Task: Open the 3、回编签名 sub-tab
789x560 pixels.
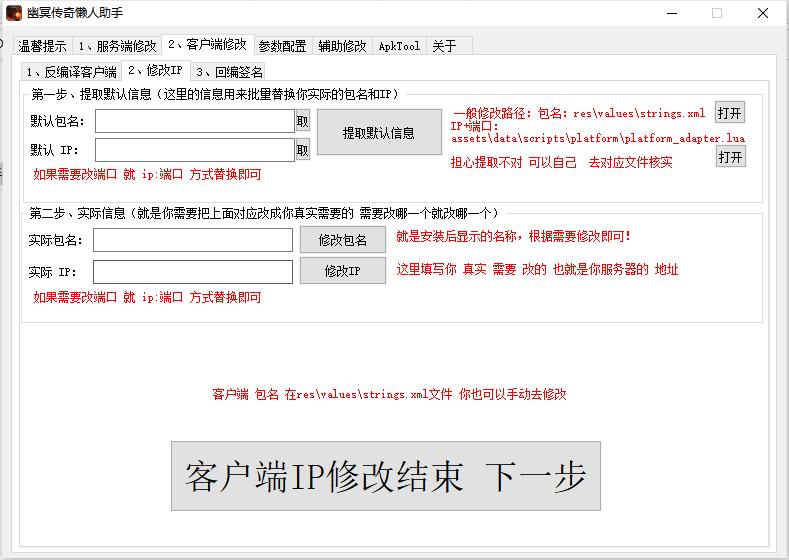Action: coord(230,72)
